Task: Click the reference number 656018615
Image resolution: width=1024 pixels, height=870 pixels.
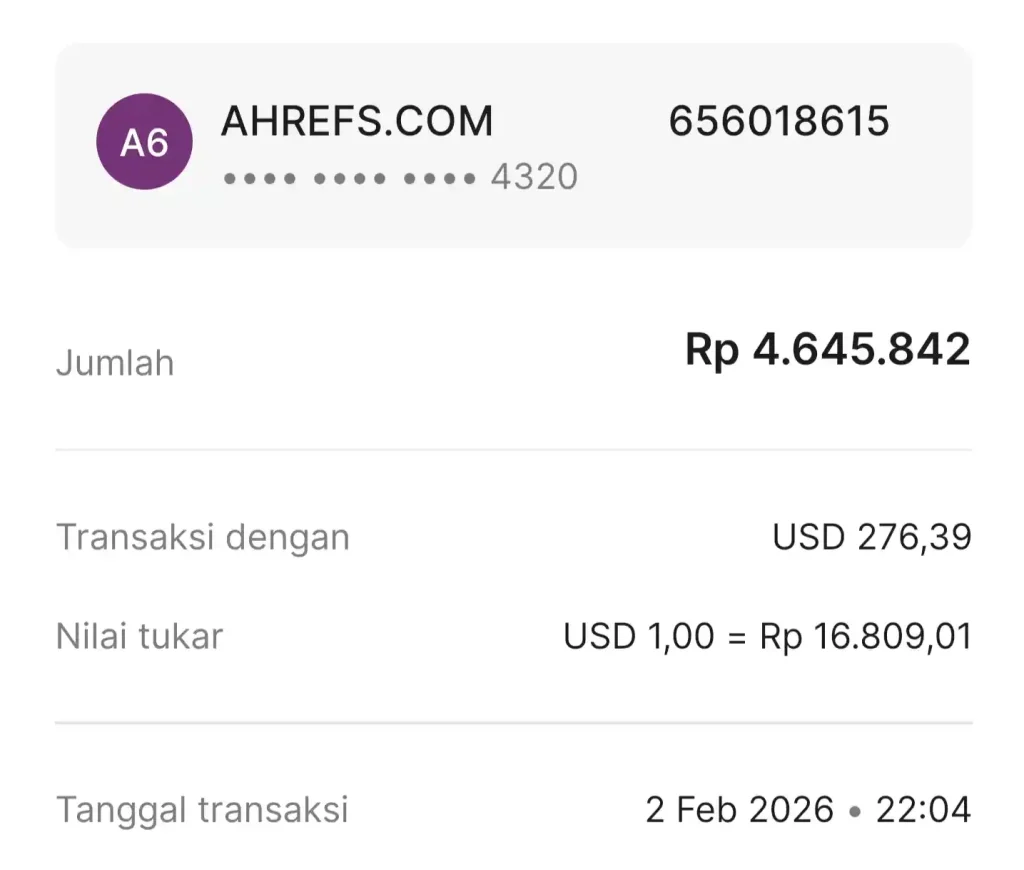Action: click(x=779, y=122)
